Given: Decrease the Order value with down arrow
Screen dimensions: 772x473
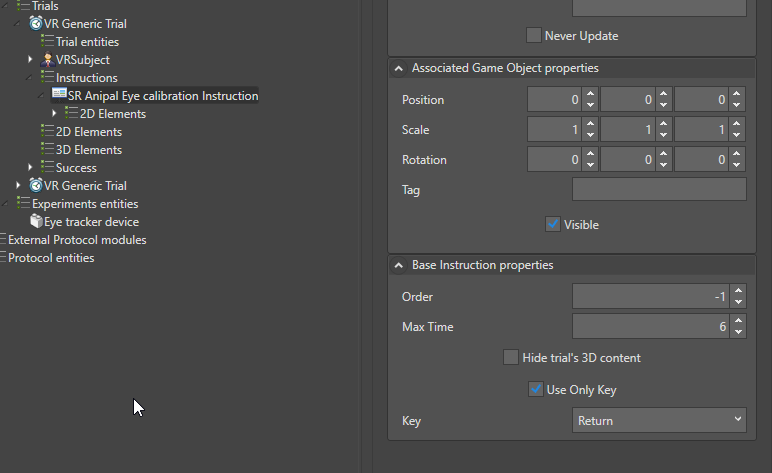Looking at the screenshot, I should coord(739,302).
